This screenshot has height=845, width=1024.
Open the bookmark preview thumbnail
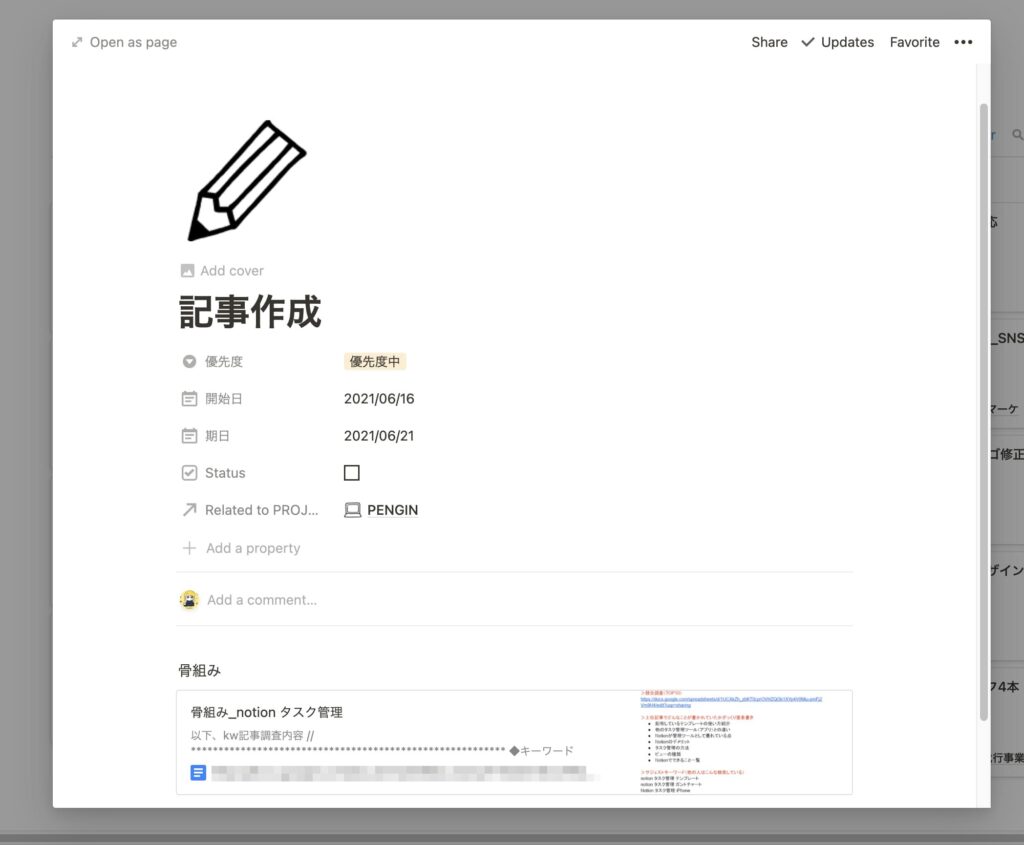click(744, 742)
